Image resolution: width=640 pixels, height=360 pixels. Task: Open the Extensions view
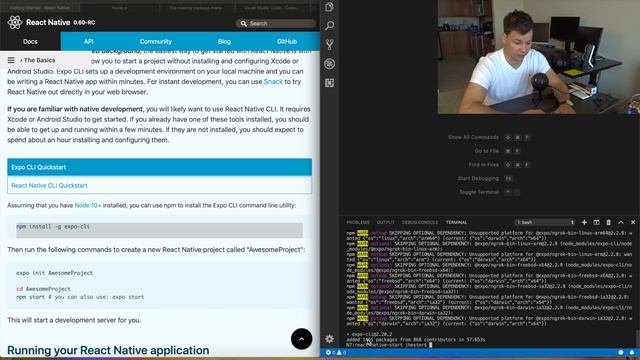click(329, 83)
